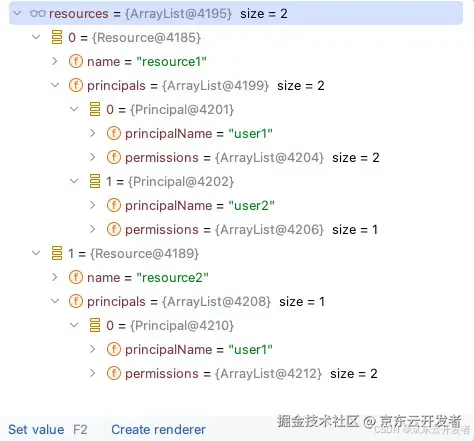
Task: Select the "resource2" string value
Action: [x=173, y=278]
